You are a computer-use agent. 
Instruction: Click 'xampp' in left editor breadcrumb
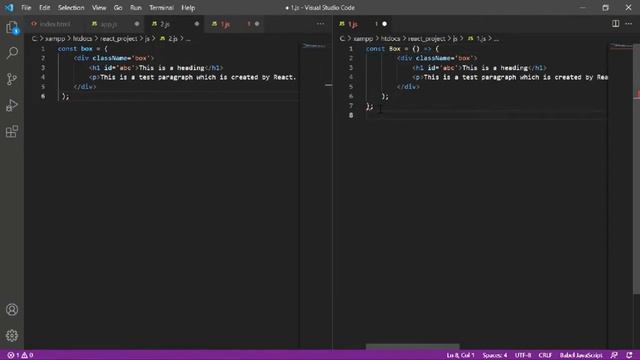pos(55,39)
